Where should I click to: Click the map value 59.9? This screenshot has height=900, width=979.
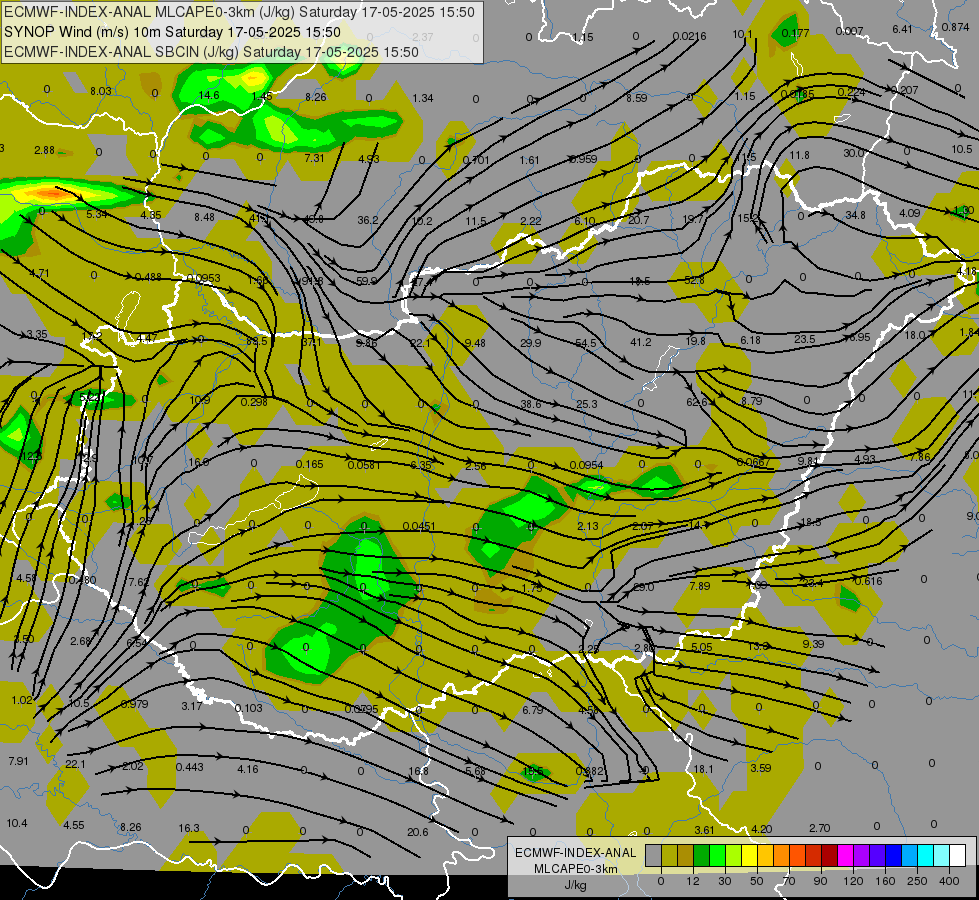click(367, 281)
